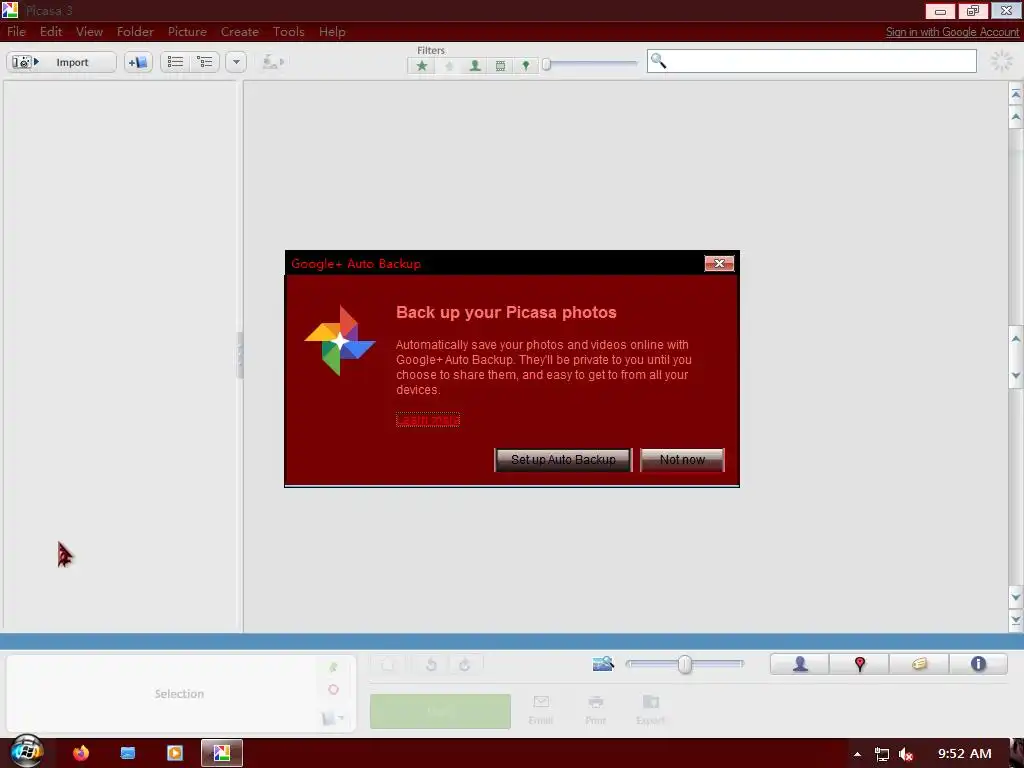Click the scroll to top arrow

1016,94
